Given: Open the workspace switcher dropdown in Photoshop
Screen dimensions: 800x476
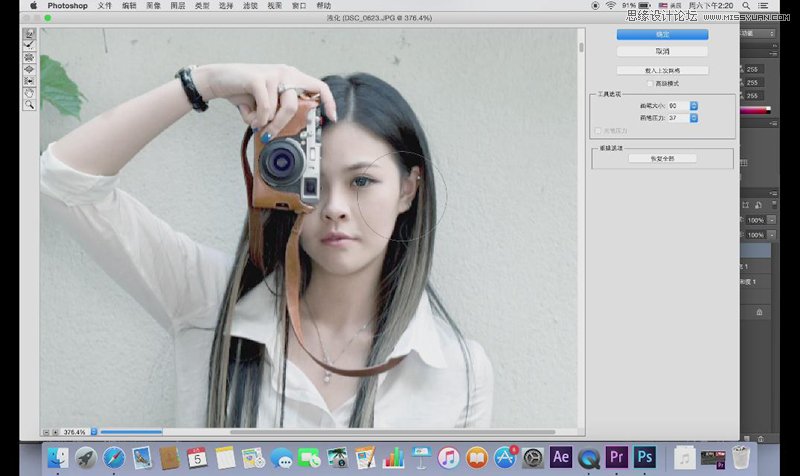Looking at the screenshot, I should (758, 33).
